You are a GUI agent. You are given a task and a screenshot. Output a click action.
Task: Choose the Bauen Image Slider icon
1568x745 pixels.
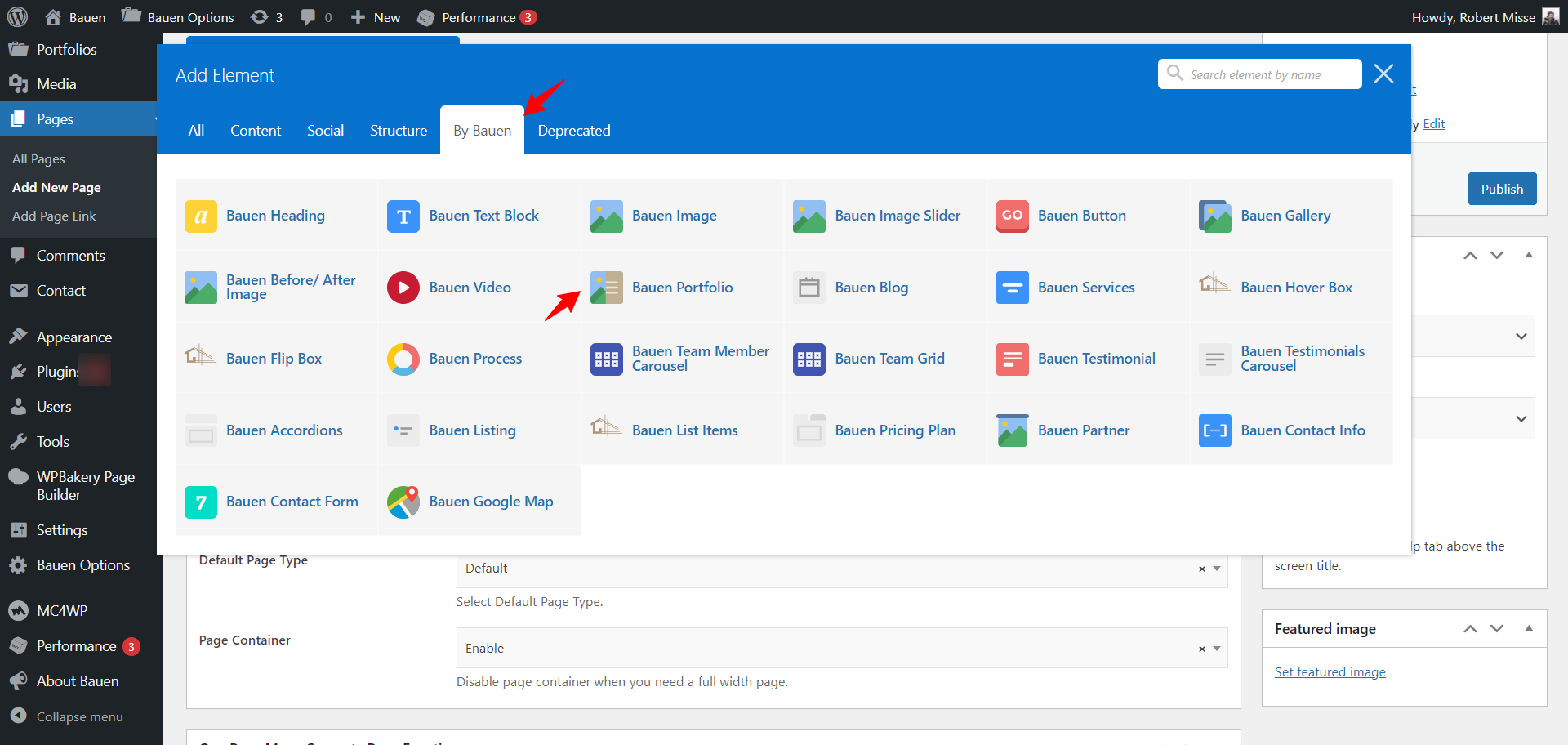click(x=809, y=216)
